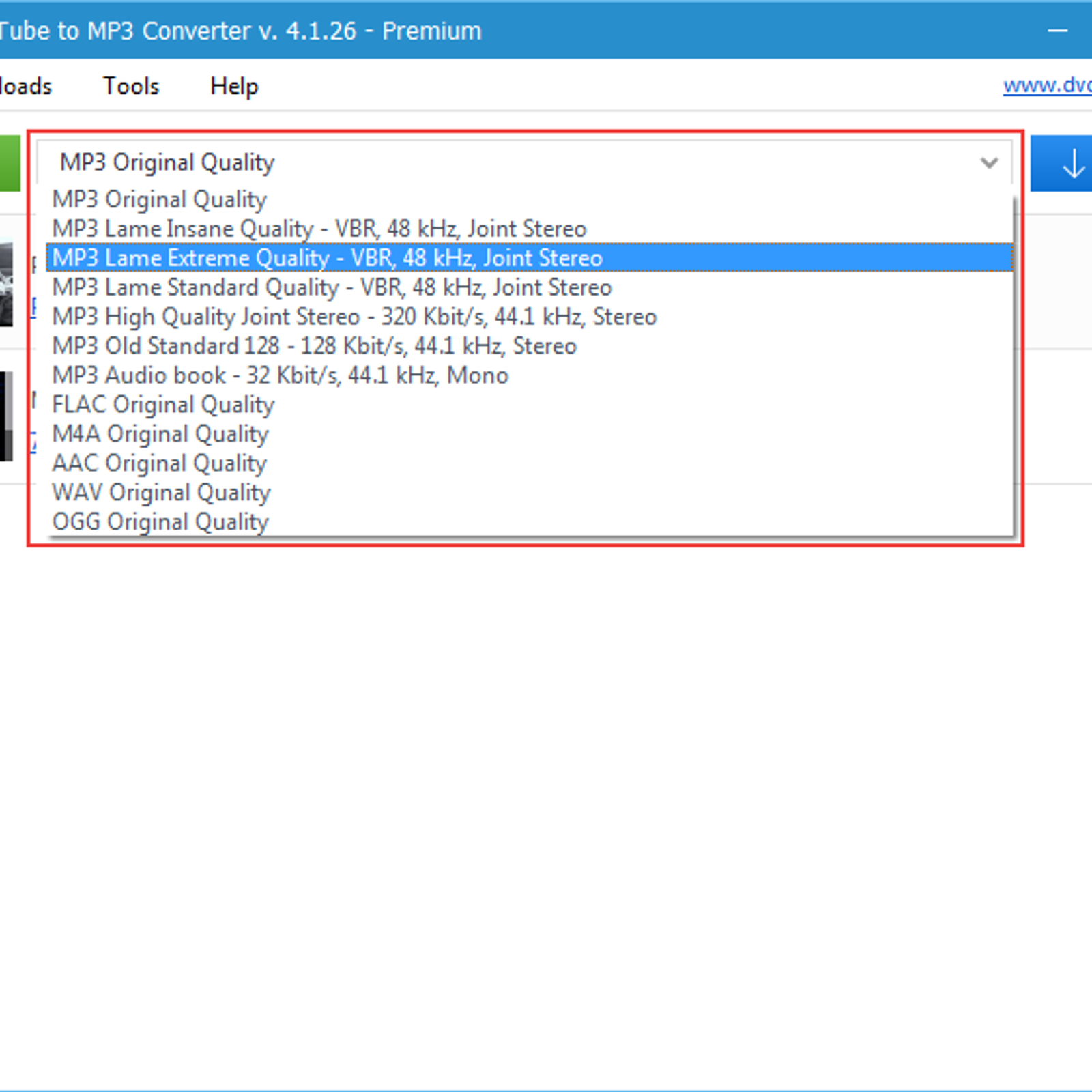1092x1092 pixels.
Task: Pick WAV Original Quality option
Action: [x=529, y=493]
